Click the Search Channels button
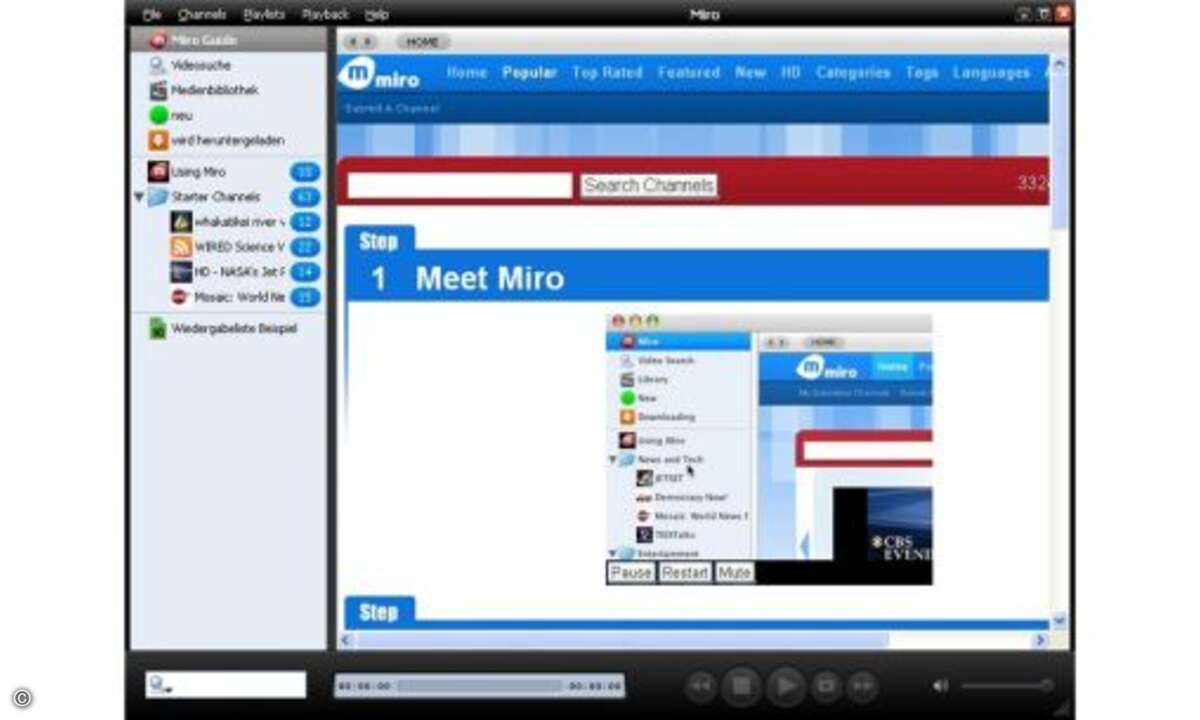1200x720 pixels. (x=649, y=186)
